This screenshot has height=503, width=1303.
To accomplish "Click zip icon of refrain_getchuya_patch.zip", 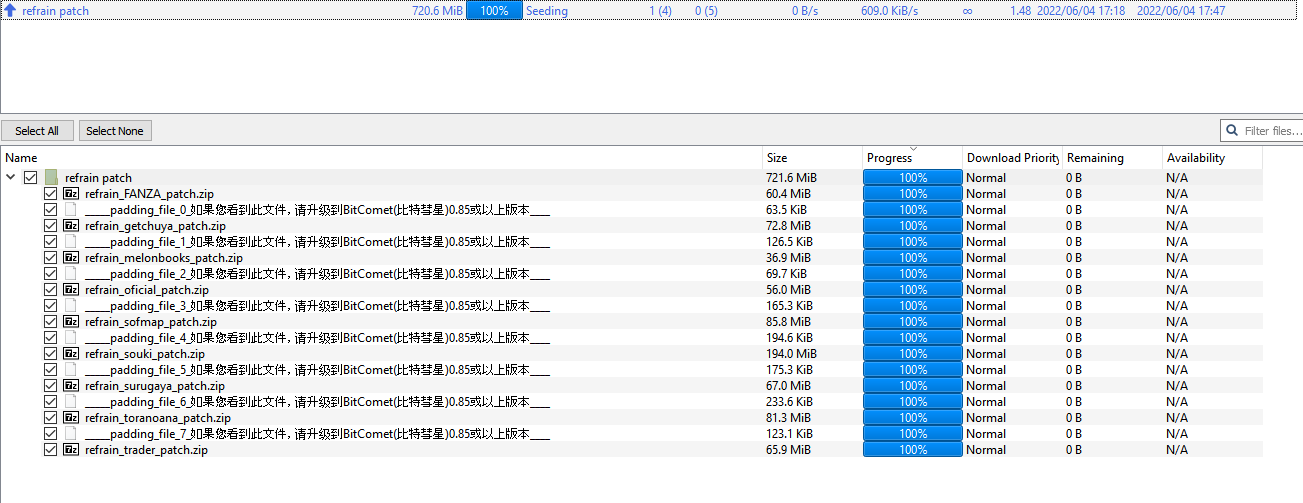I will (71, 226).
